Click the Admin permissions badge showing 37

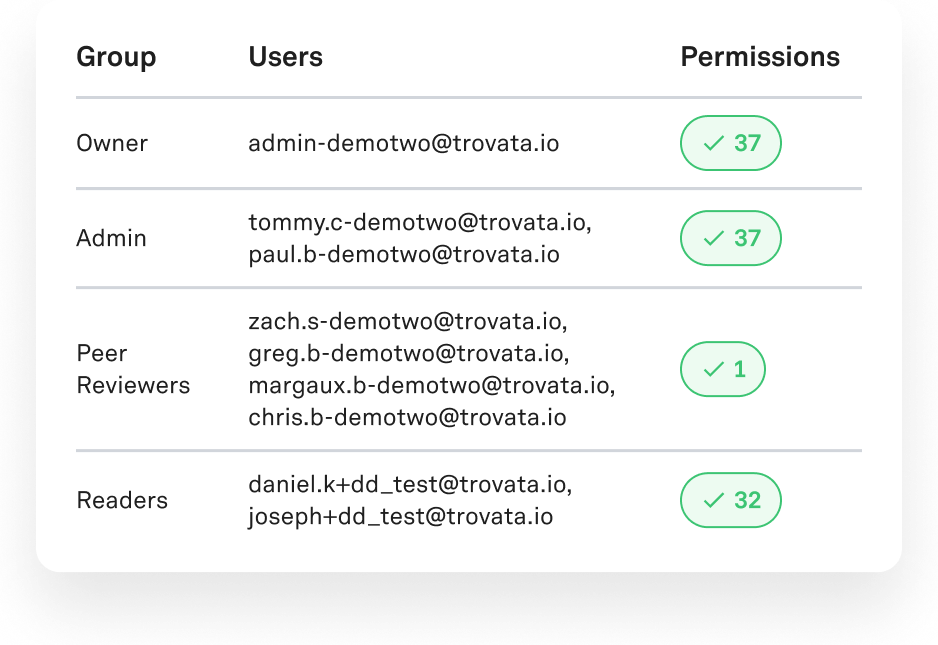pyautogui.click(x=730, y=238)
